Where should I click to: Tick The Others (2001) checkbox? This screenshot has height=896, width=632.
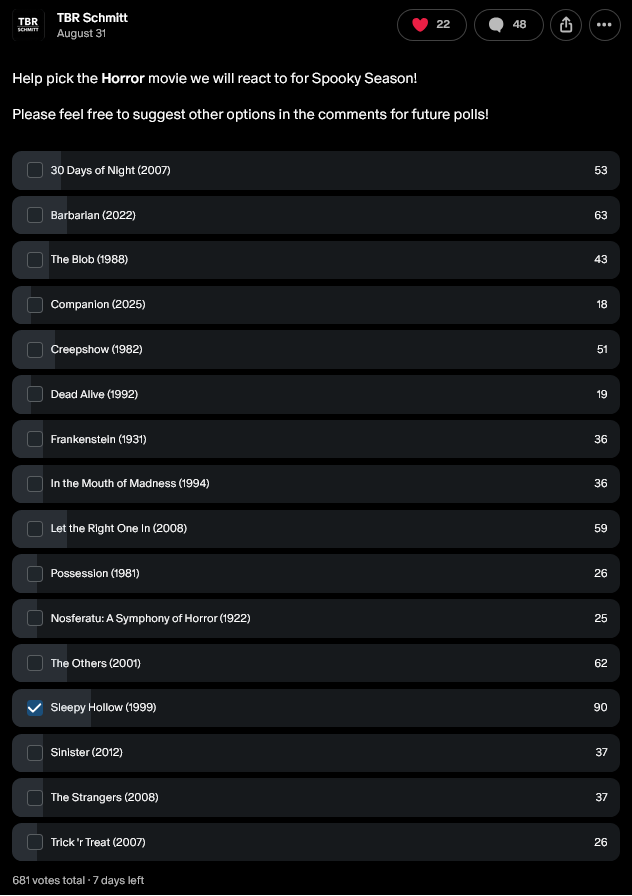(35, 663)
